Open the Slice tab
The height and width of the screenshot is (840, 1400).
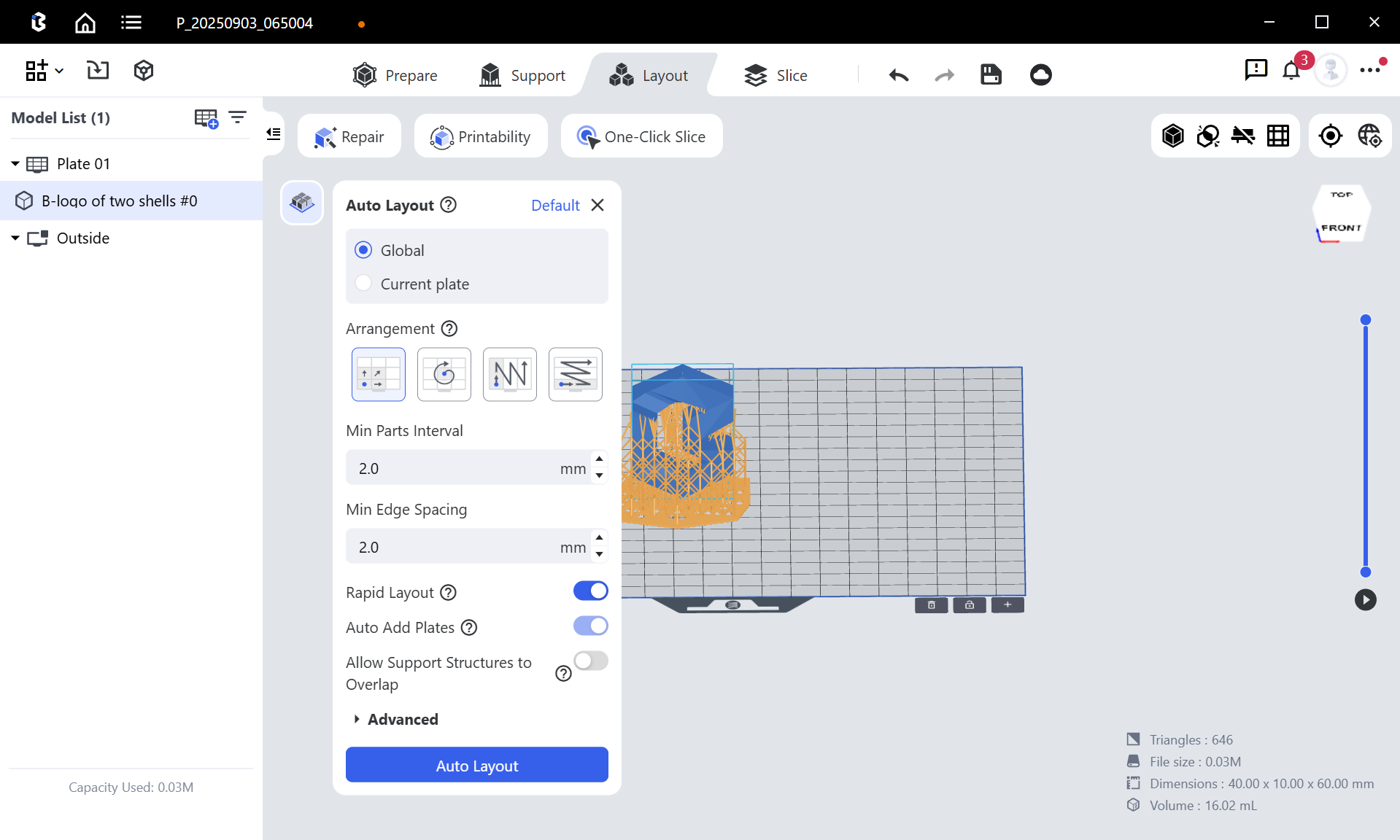click(776, 75)
